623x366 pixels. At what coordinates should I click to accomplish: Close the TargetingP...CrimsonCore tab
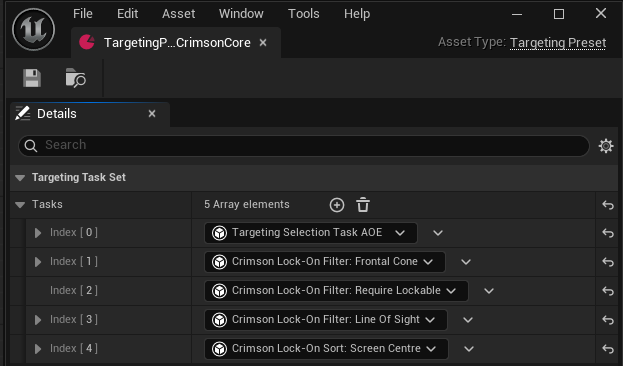263,43
